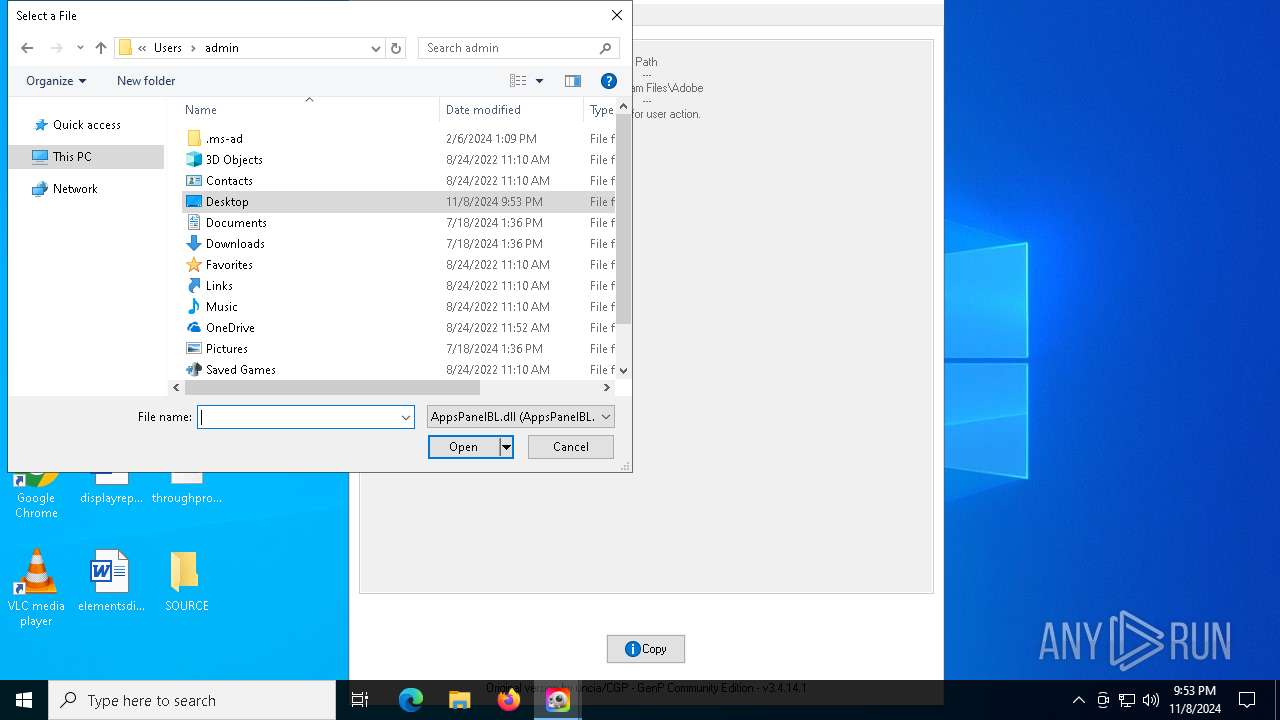Open File Explorer from taskbar
The image size is (1280, 720).
[x=459, y=700]
